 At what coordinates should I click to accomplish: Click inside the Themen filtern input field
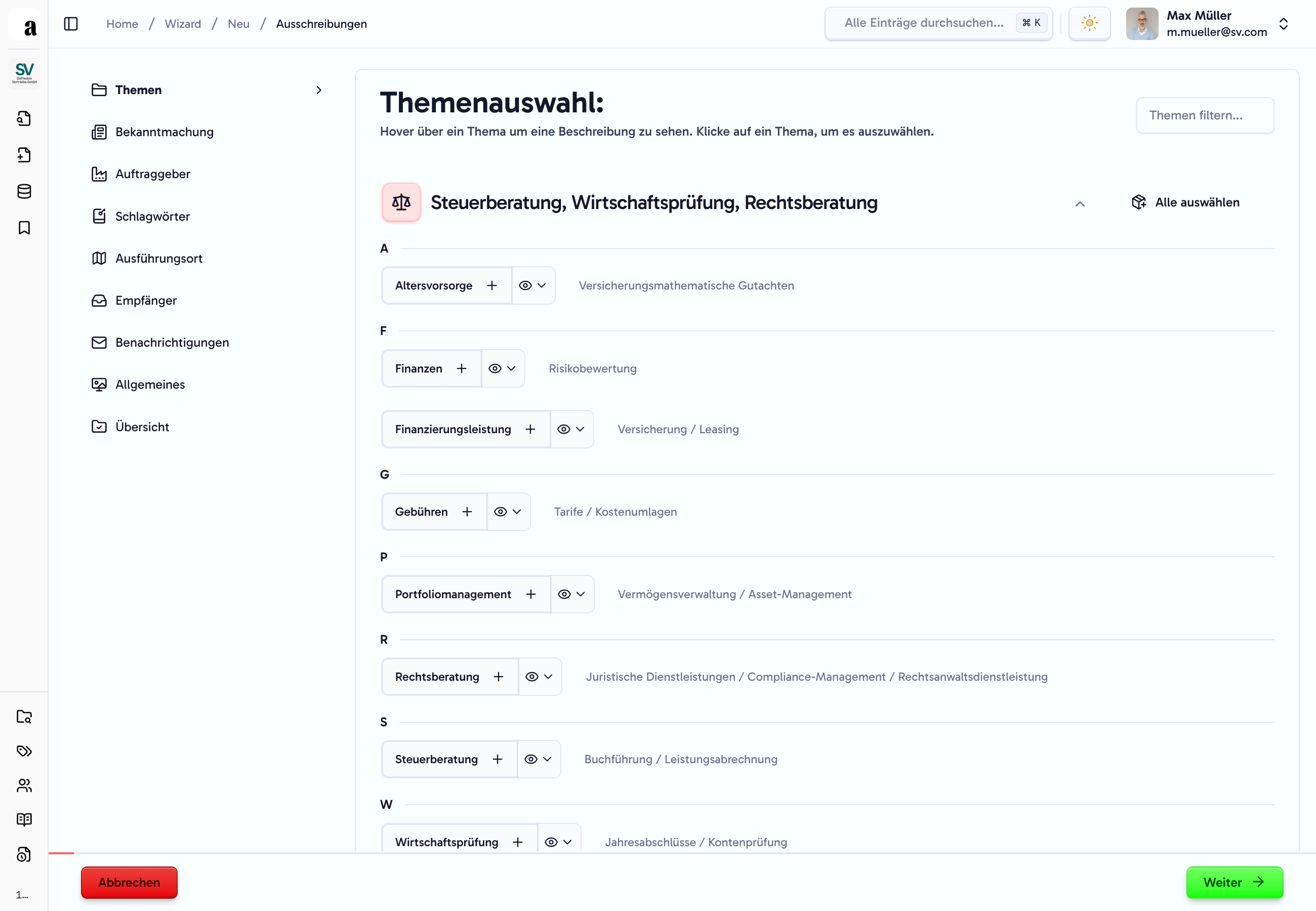click(x=1205, y=115)
